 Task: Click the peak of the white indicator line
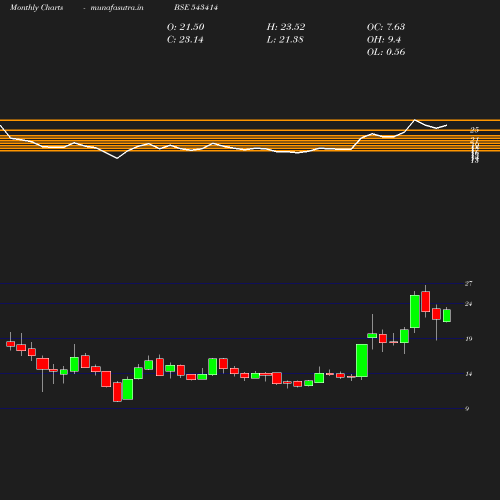pos(415,120)
